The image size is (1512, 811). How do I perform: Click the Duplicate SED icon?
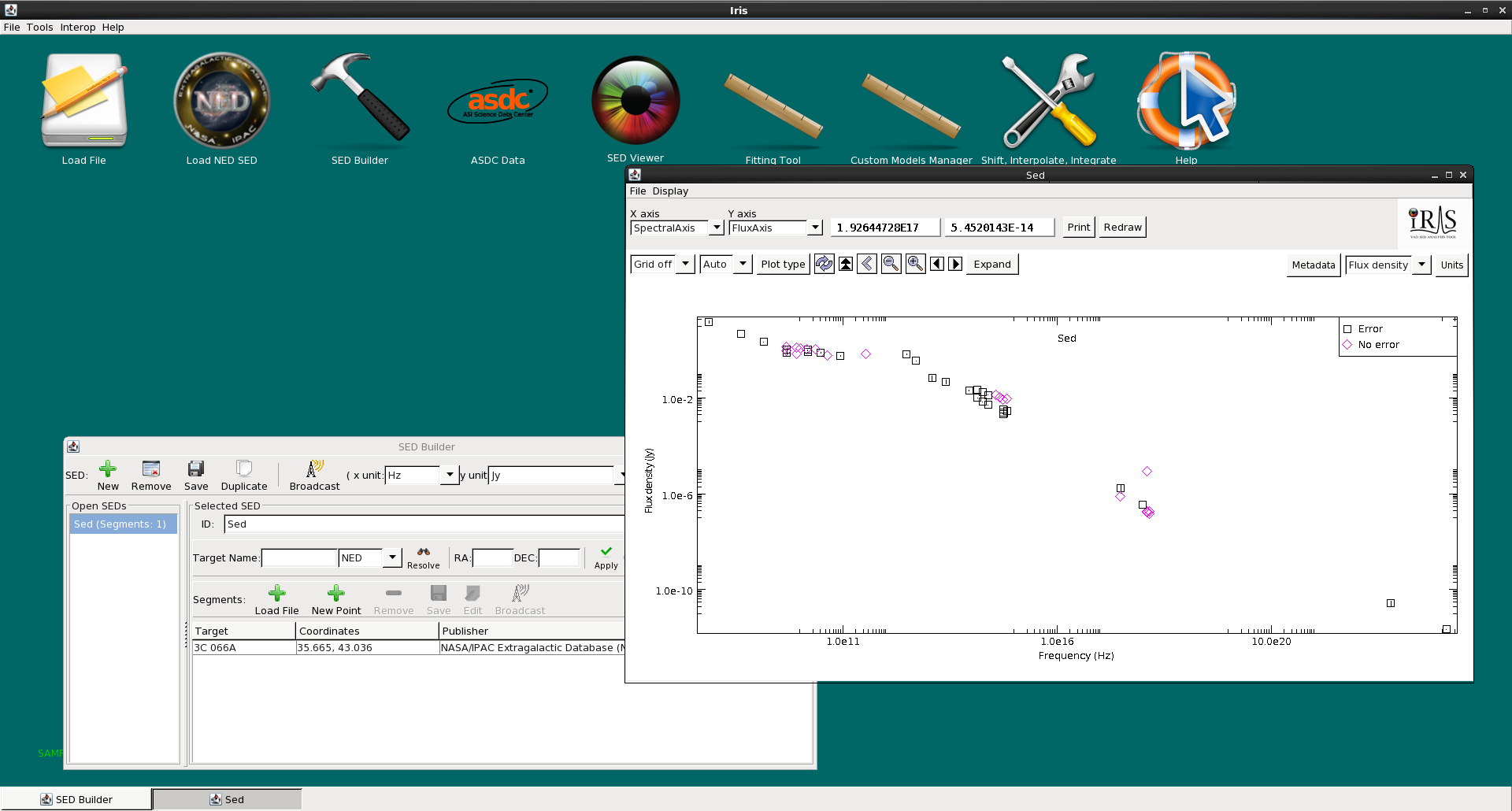(244, 469)
